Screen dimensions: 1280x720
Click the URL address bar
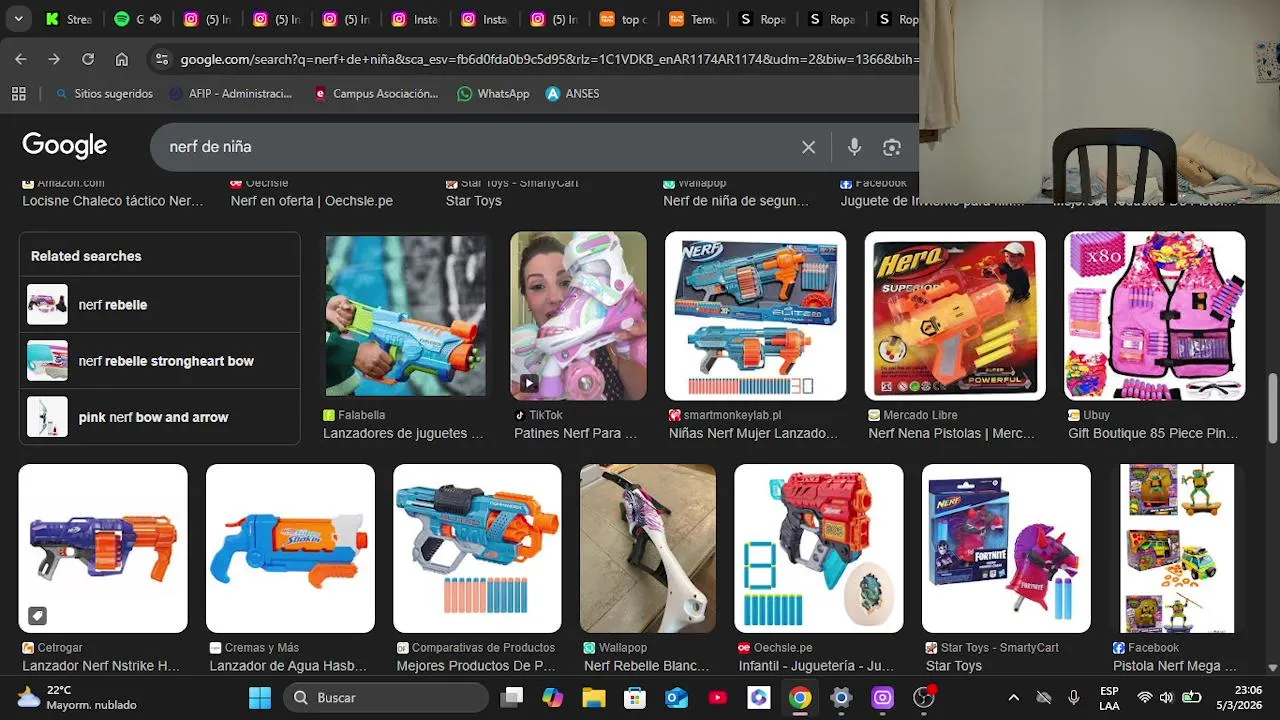click(548, 59)
